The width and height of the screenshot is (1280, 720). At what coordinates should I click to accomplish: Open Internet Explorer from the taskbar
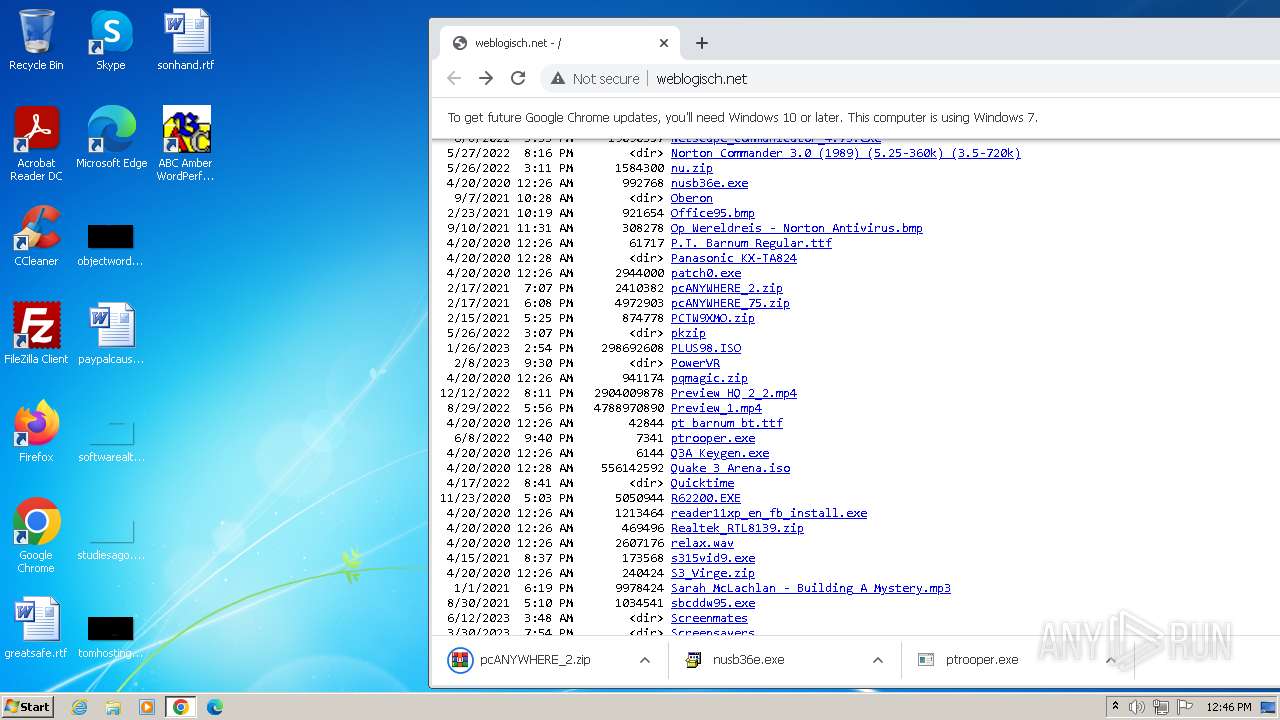tap(79, 707)
